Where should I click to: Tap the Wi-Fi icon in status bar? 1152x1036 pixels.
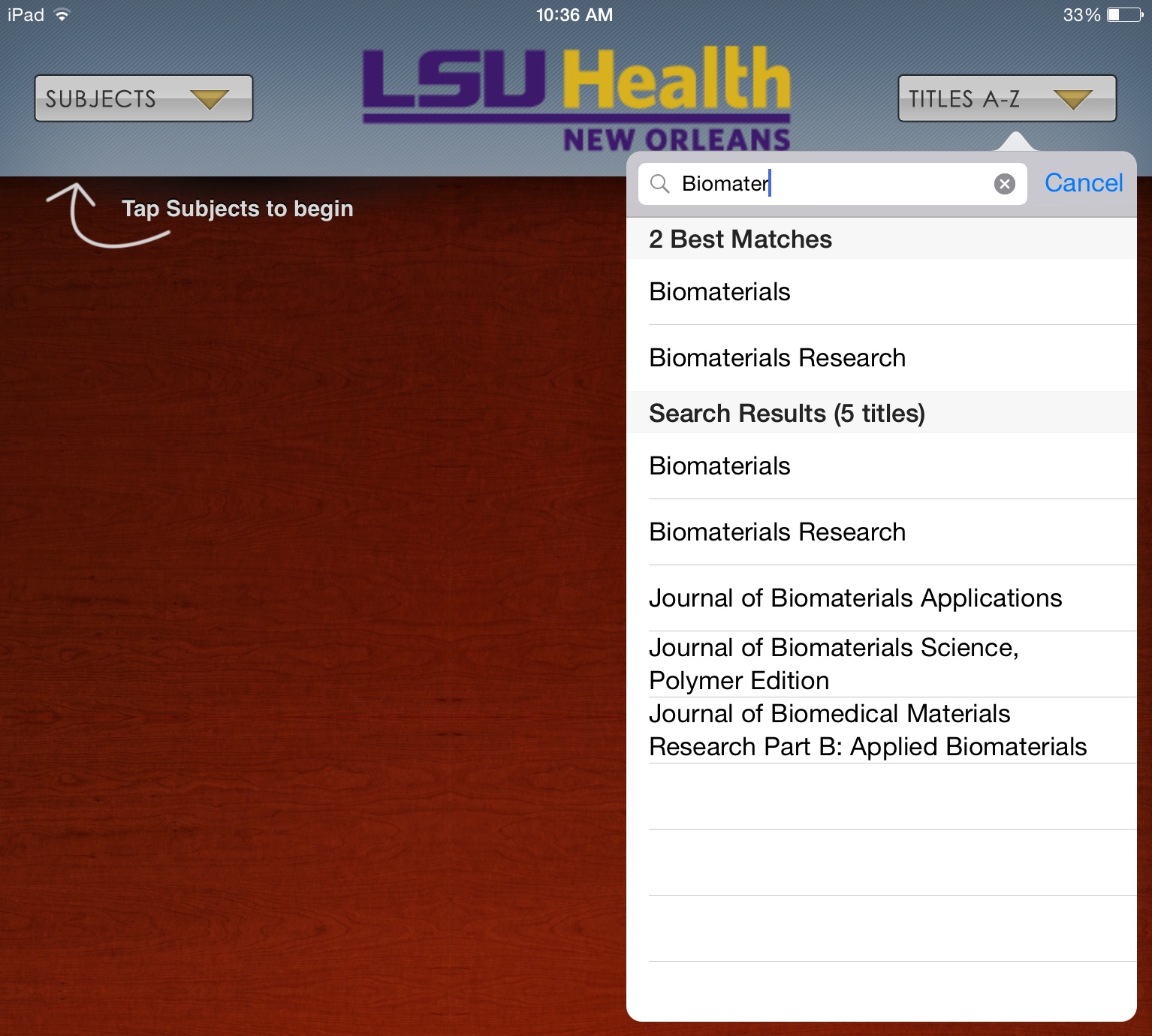pyautogui.click(x=62, y=15)
